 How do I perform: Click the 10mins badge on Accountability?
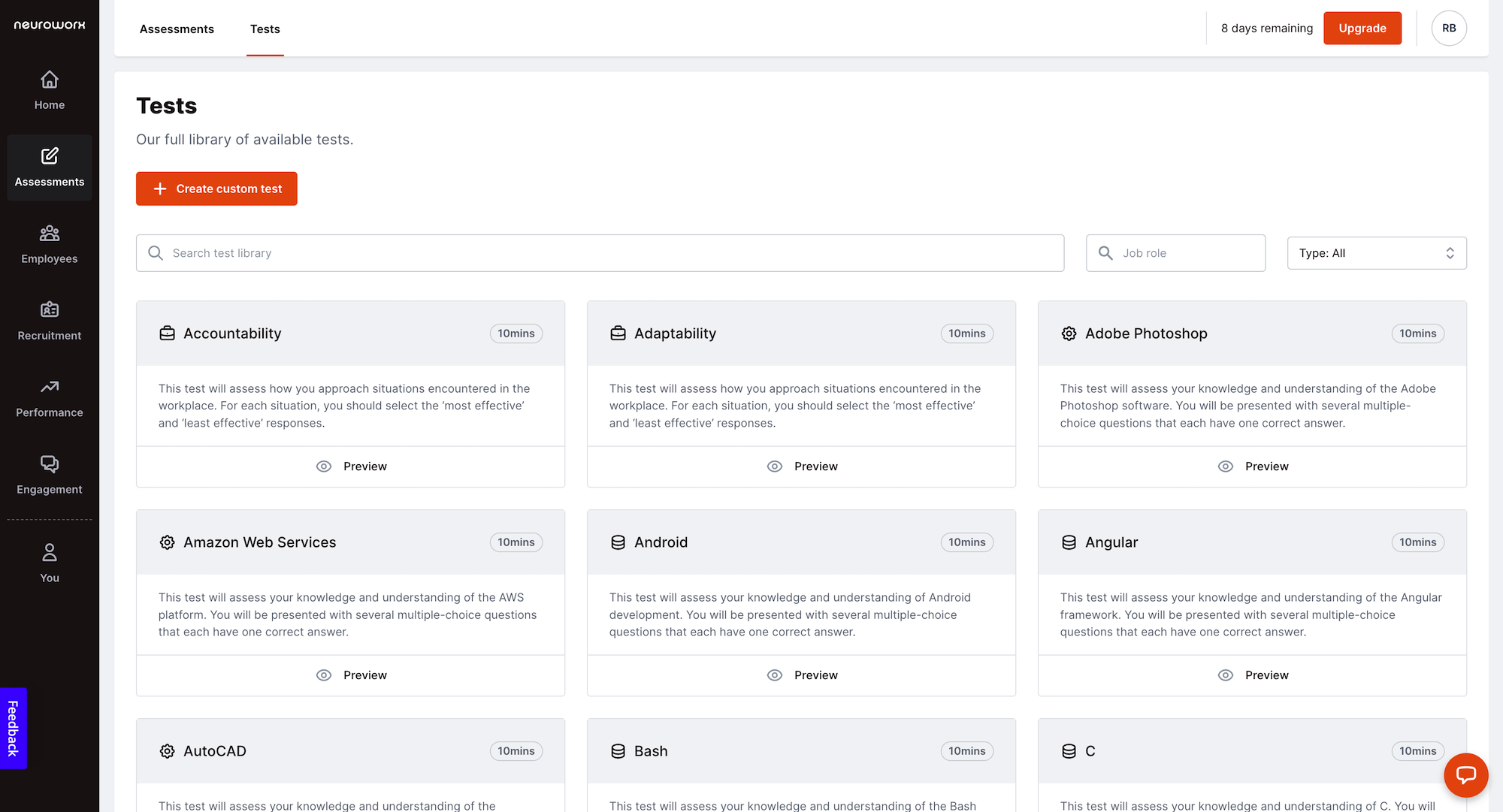[516, 334]
